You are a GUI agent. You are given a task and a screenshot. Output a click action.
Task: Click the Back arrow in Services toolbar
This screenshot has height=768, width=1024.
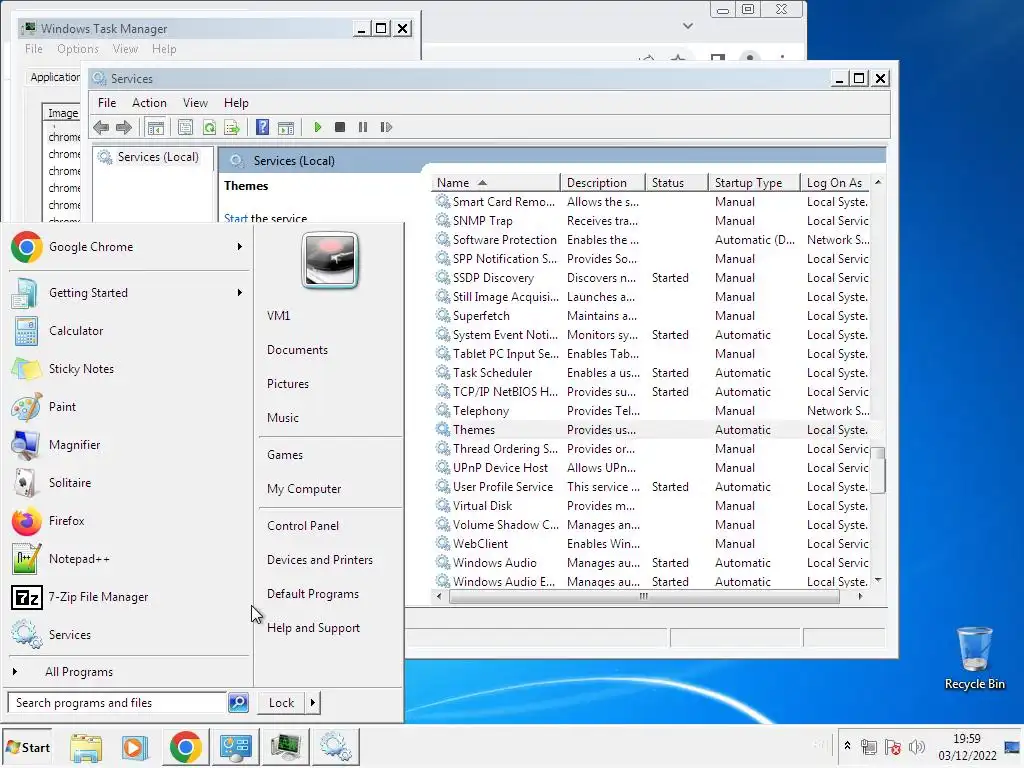101,127
